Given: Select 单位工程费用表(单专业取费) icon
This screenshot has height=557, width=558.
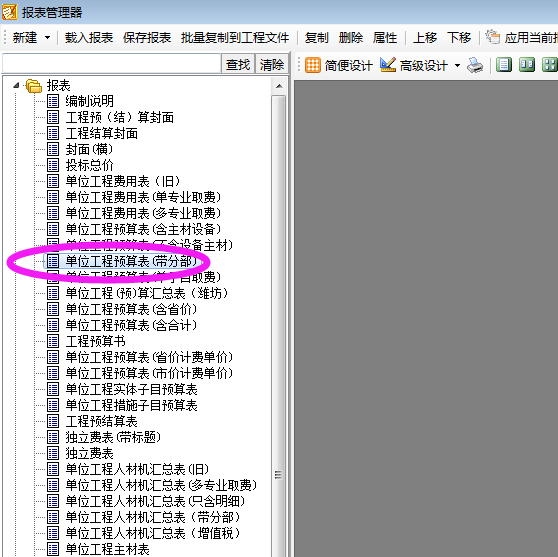Looking at the screenshot, I should point(53,197).
